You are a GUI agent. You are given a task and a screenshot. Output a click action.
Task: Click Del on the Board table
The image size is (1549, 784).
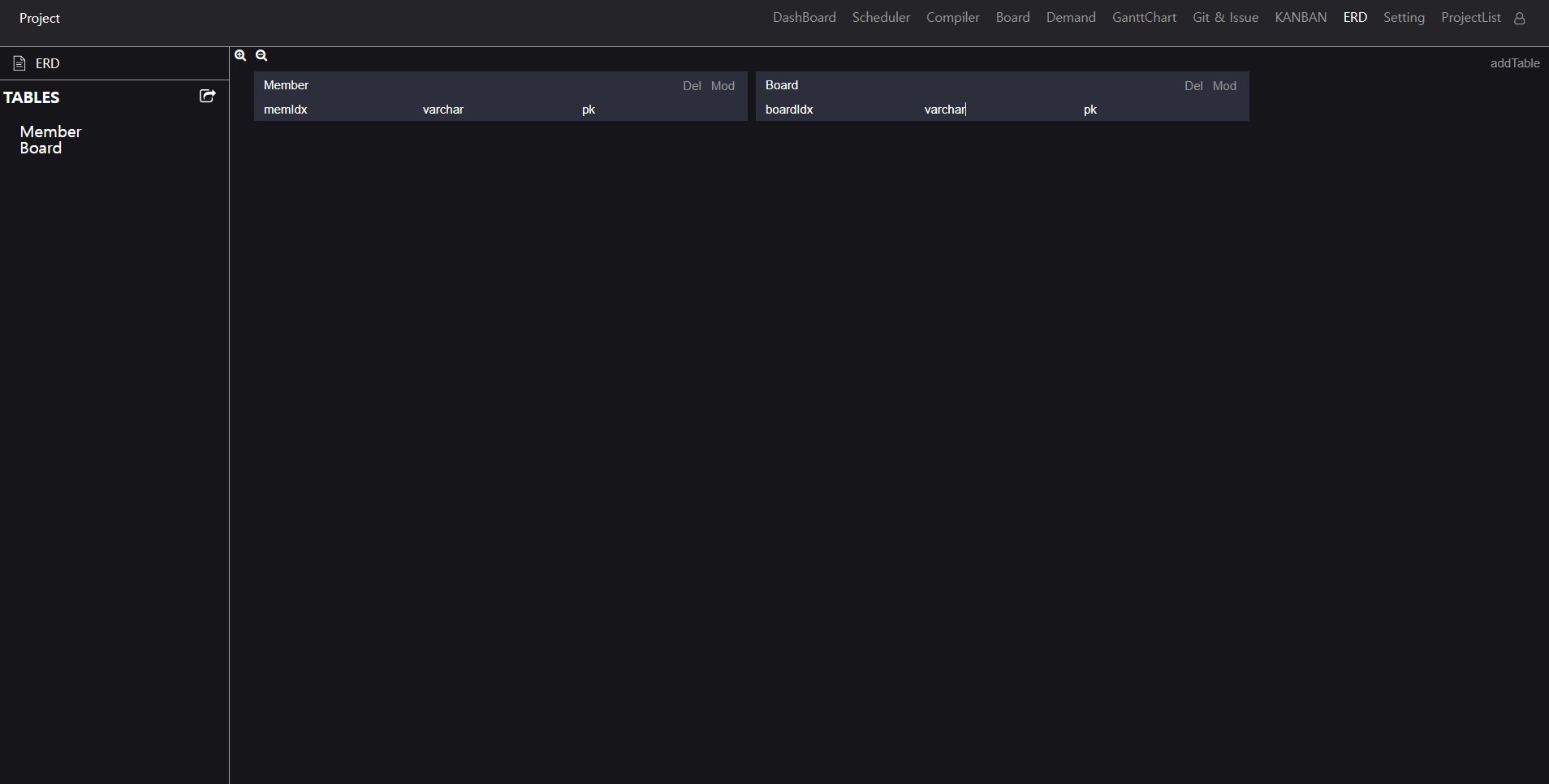tap(1193, 85)
